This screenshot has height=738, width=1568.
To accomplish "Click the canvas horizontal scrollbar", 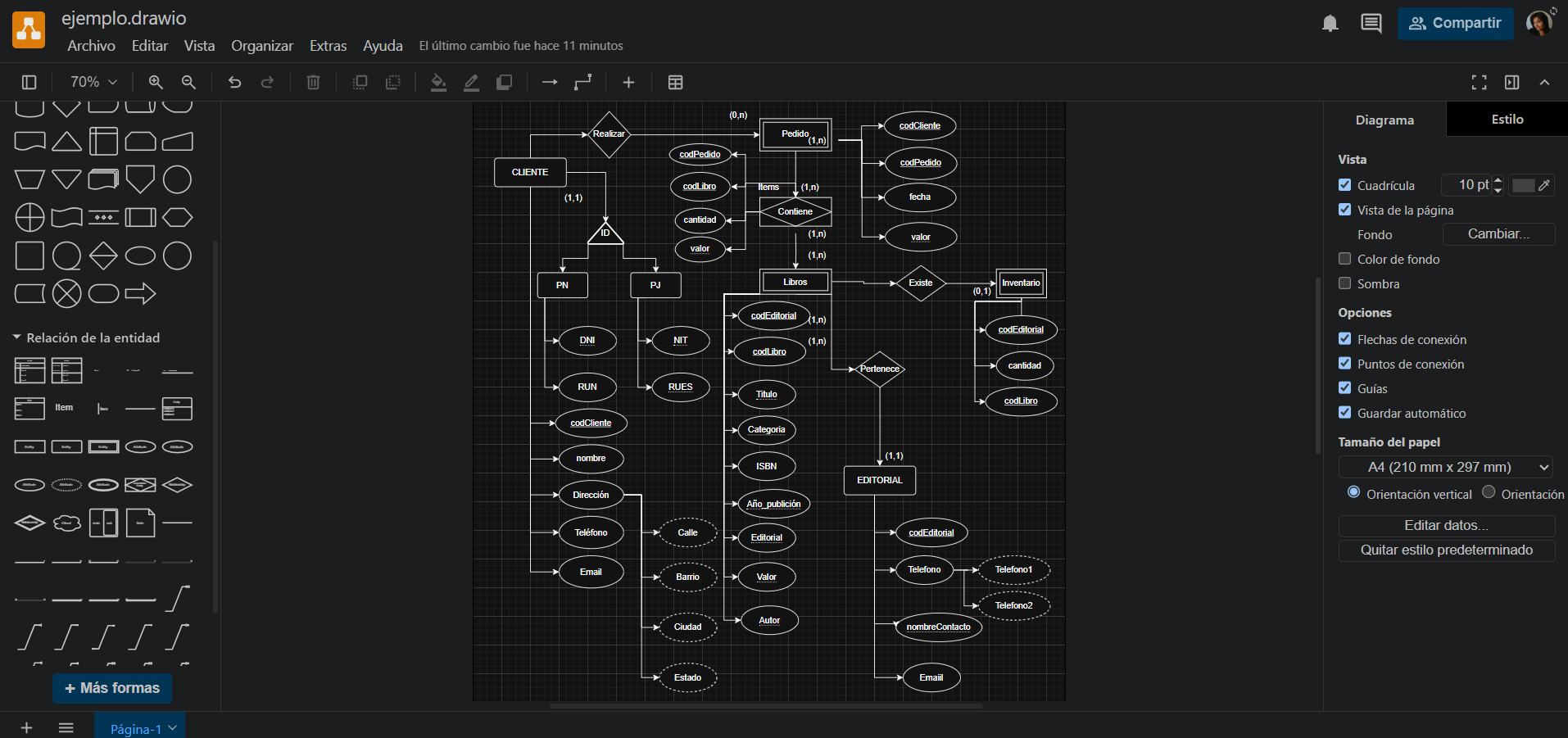I will pos(765,705).
